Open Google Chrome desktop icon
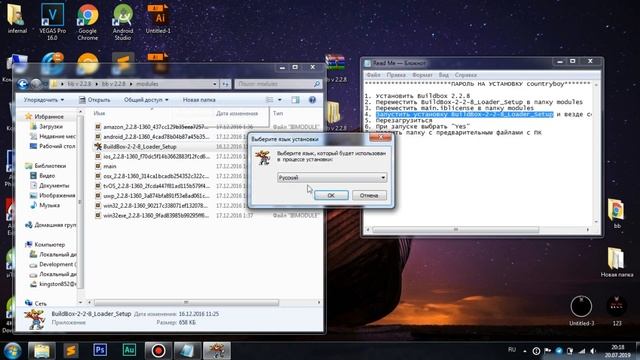Viewport: 640px width, 360px height. tap(88, 22)
